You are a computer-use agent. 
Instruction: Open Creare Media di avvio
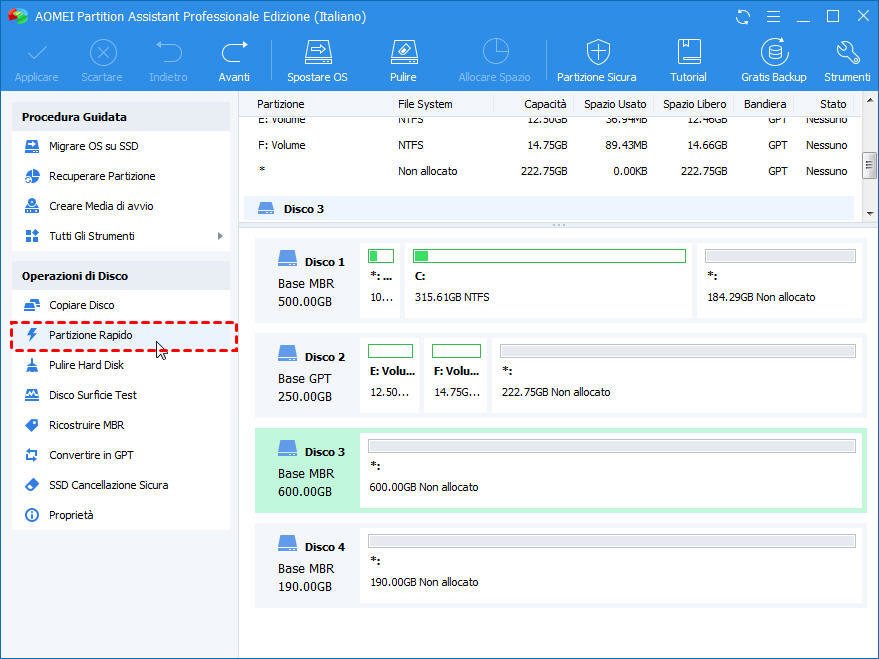pos(121,206)
